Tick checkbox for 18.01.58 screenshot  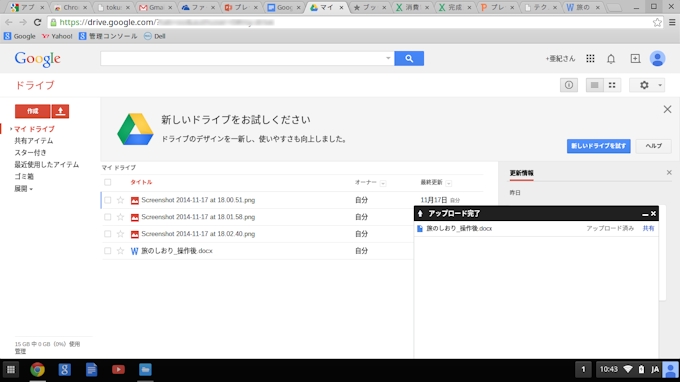108,217
